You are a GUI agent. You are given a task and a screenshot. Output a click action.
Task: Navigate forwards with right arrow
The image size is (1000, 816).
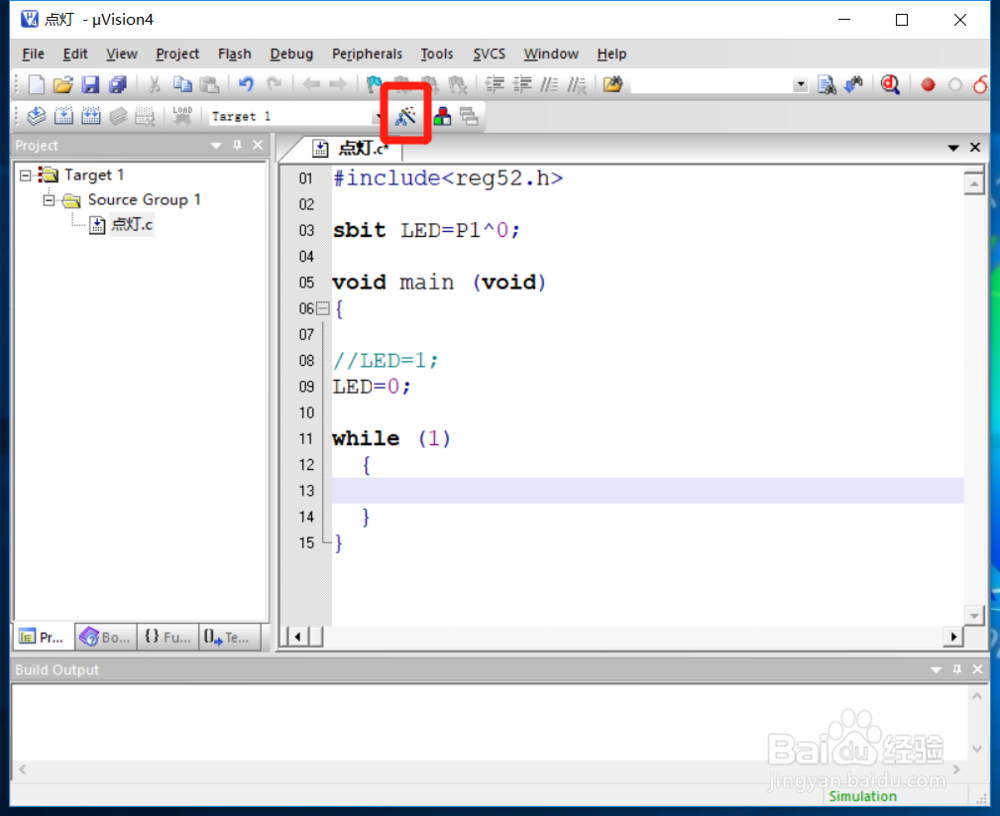(337, 84)
